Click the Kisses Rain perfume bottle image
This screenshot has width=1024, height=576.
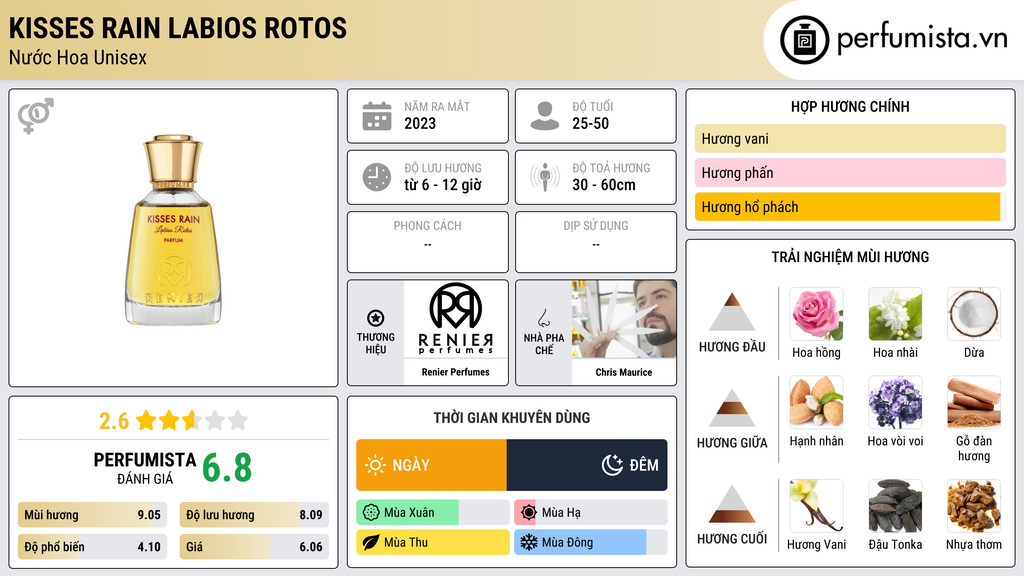click(x=173, y=231)
